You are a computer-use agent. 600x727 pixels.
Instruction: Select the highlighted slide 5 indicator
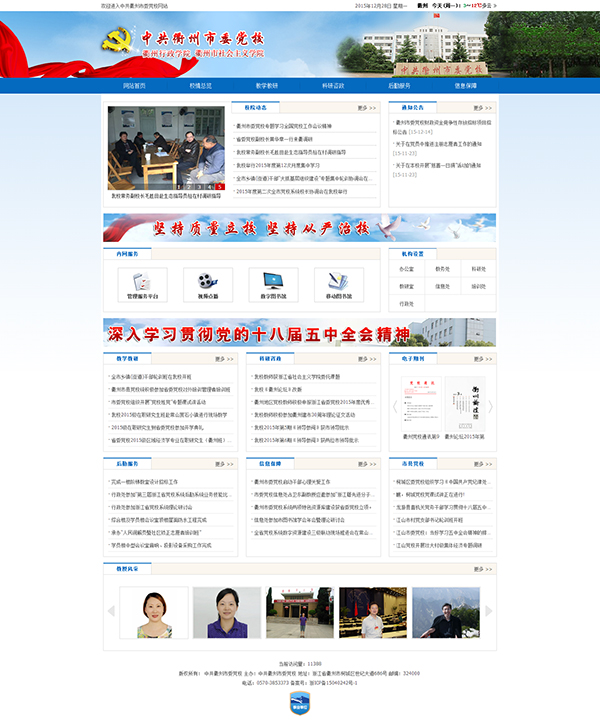pos(220,187)
